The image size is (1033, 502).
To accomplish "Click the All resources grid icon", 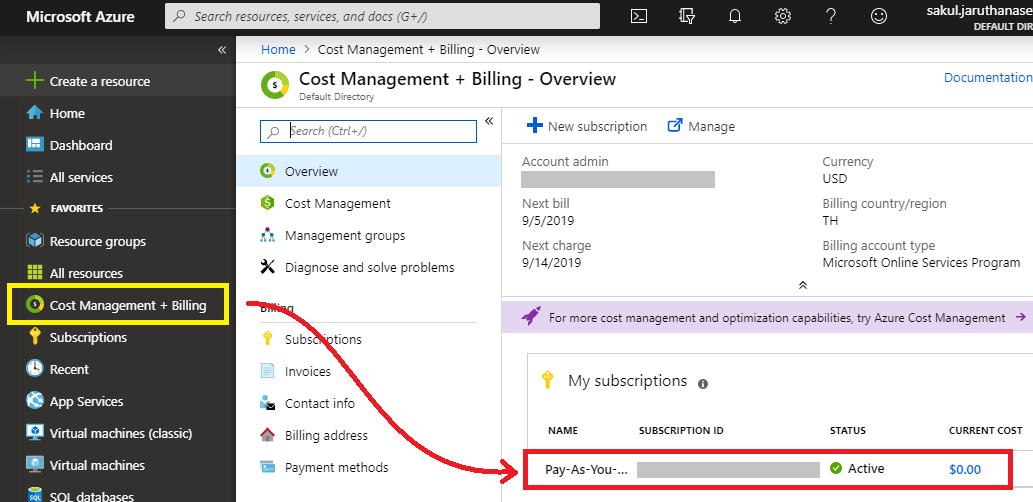I will pos(34,273).
